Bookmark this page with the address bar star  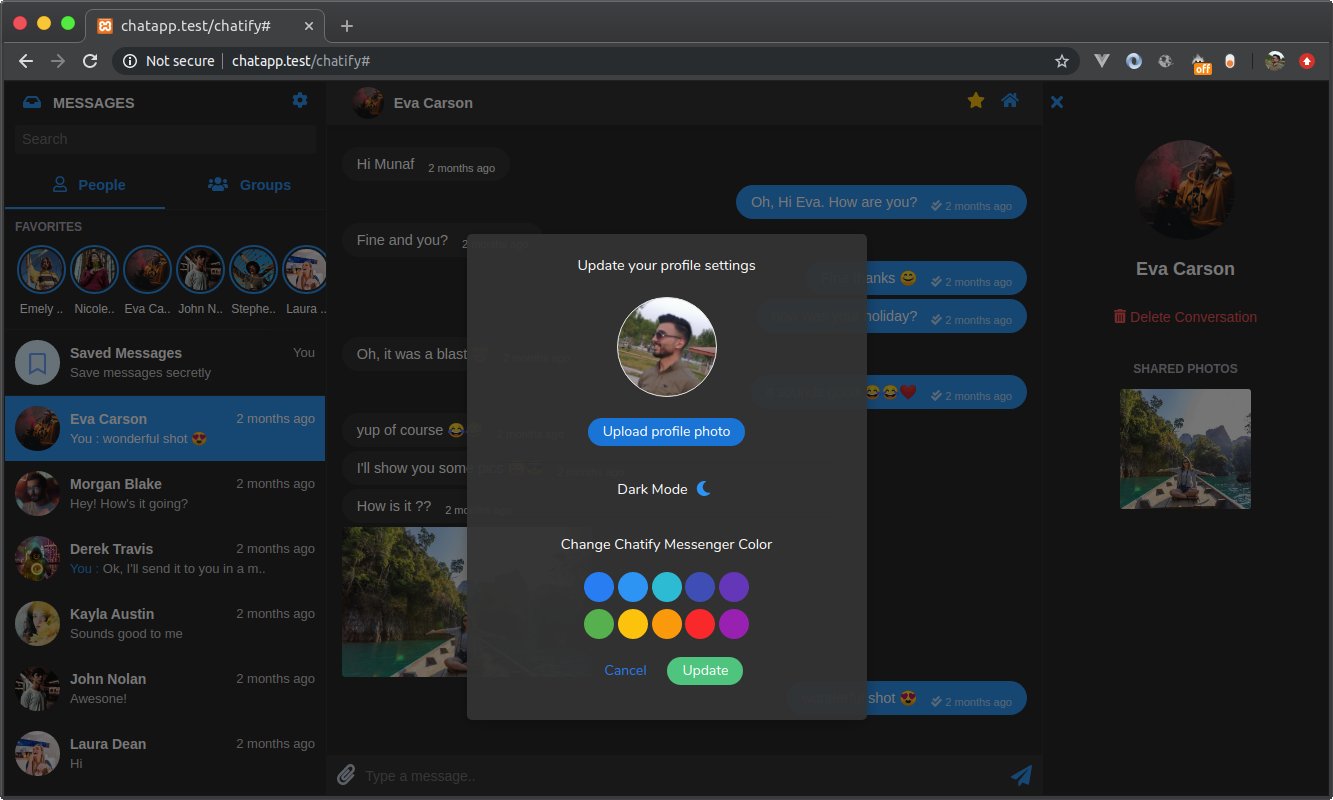1062,61
